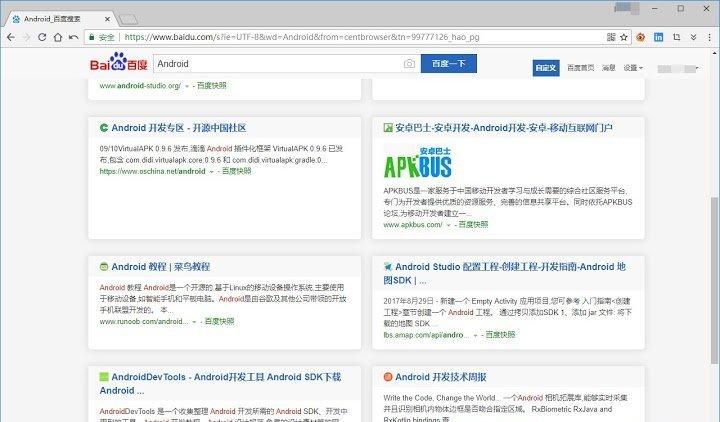Open 百度快照 for runoob result
Screen dimensions: 720x422
click(219, 321)
